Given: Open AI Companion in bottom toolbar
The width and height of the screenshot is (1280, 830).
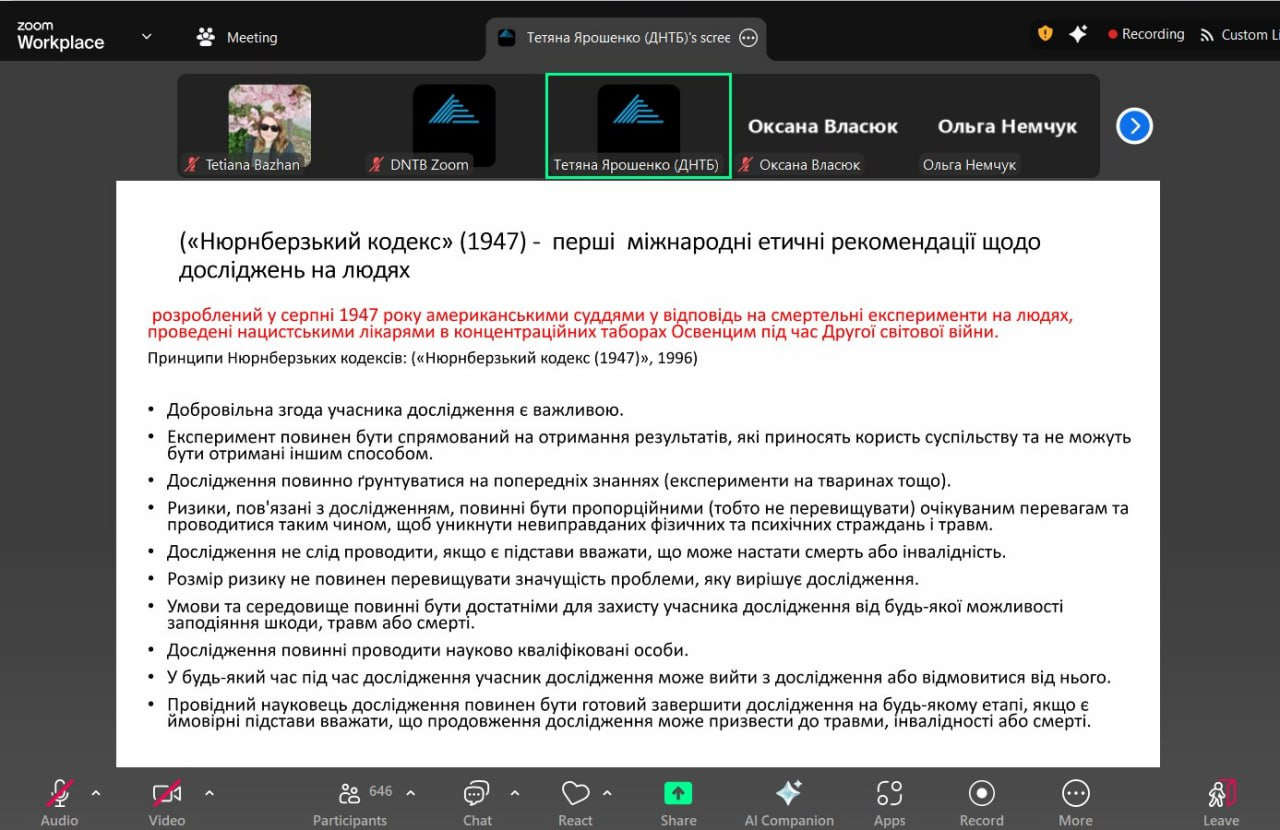Looking at the screenshot, I should point(789,803).
